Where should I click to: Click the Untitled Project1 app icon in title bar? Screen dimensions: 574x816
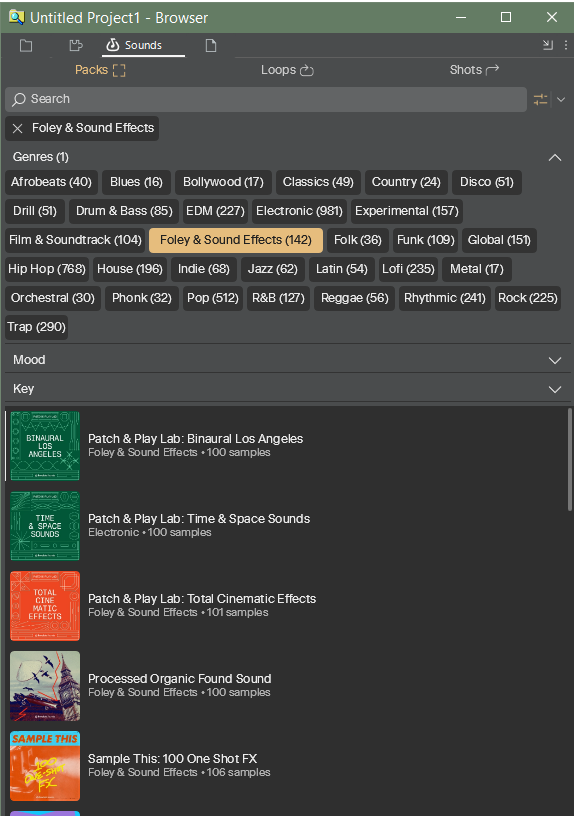(x=16, y=17)
